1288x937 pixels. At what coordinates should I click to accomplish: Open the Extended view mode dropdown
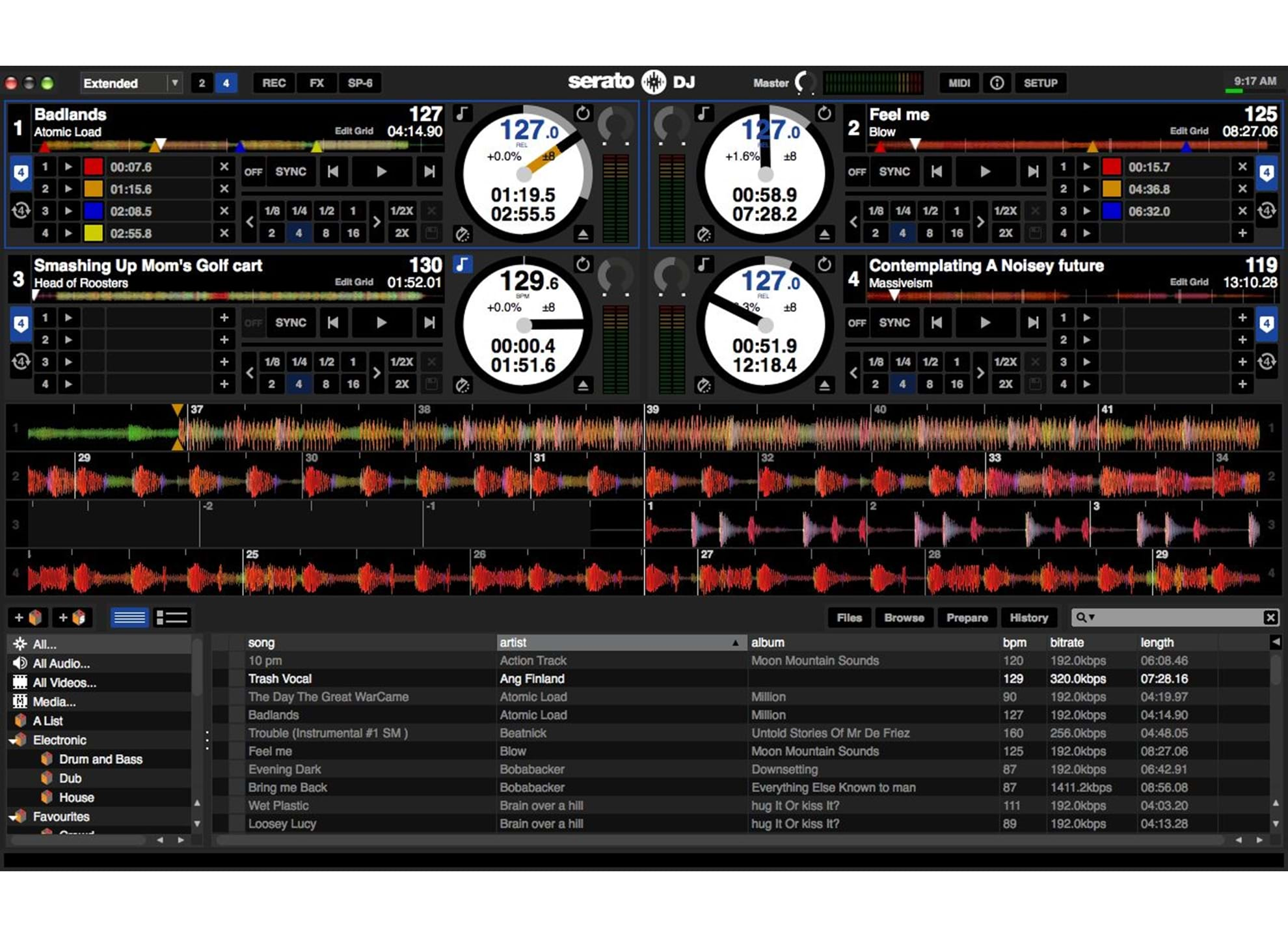(x=130, y=83)
